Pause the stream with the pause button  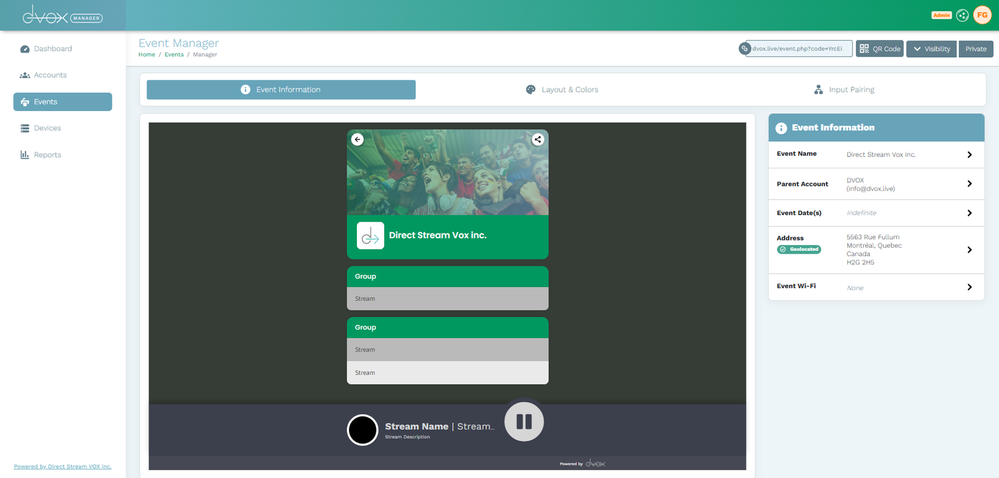(523, 421)
